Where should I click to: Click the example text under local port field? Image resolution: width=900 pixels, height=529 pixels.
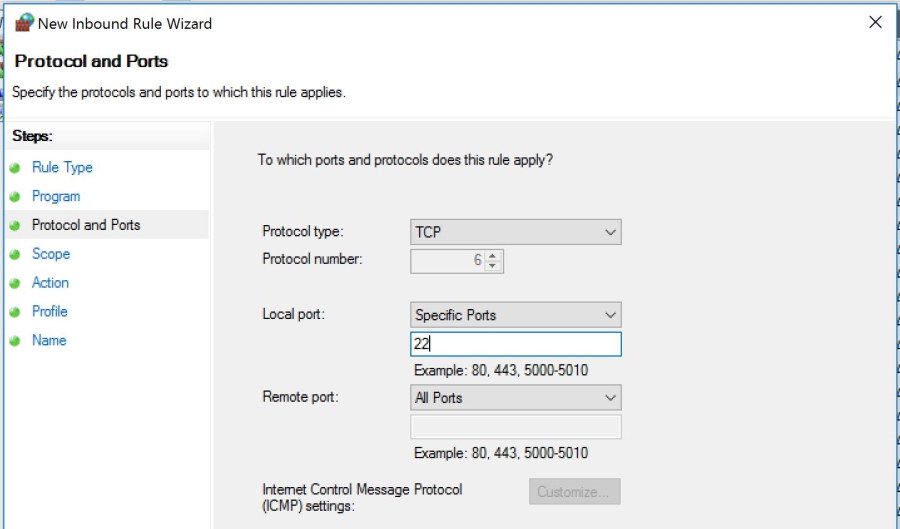pyautogui.click(x=501, y=370)
